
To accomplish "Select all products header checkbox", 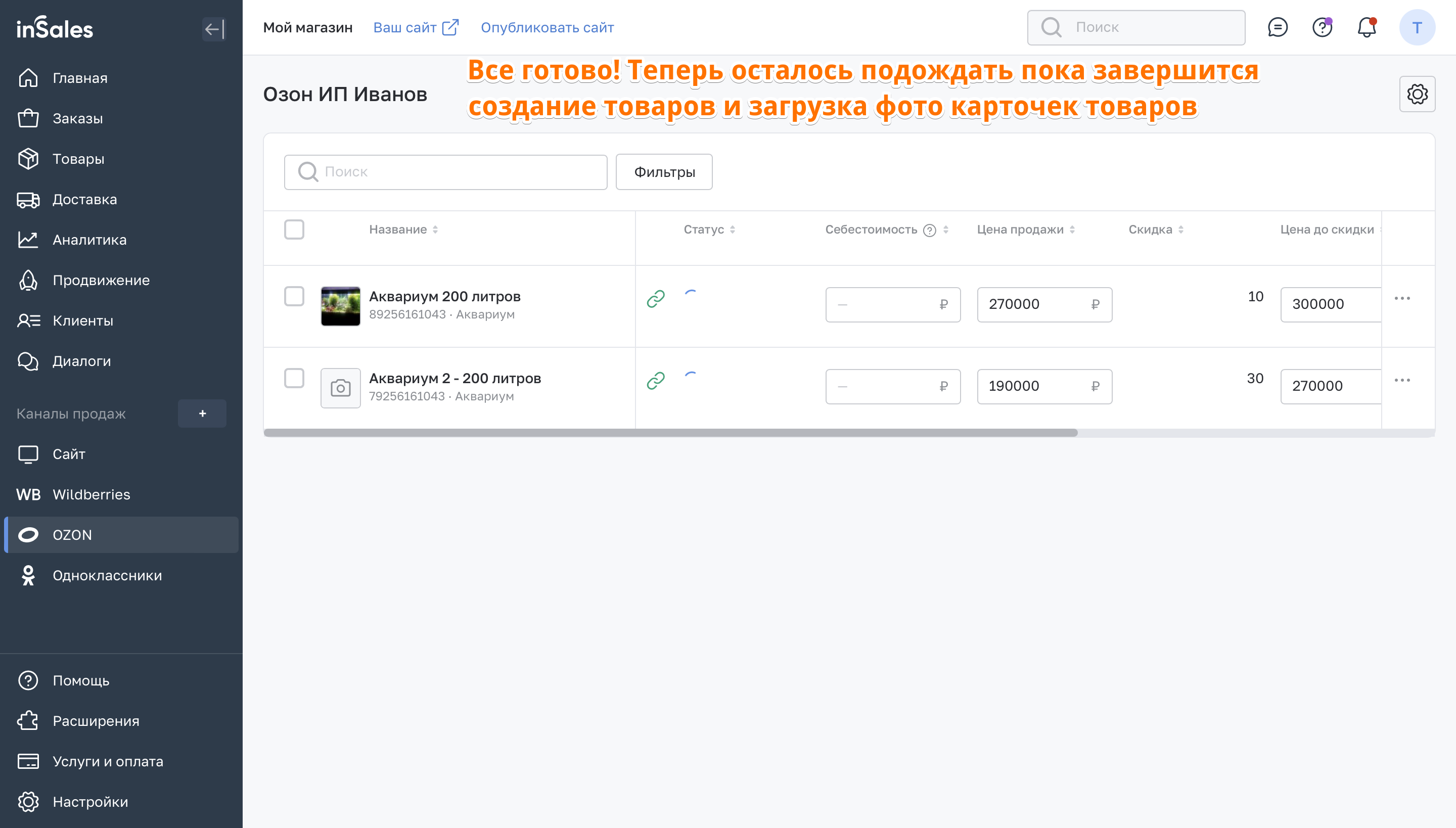I will pos(294,229).
